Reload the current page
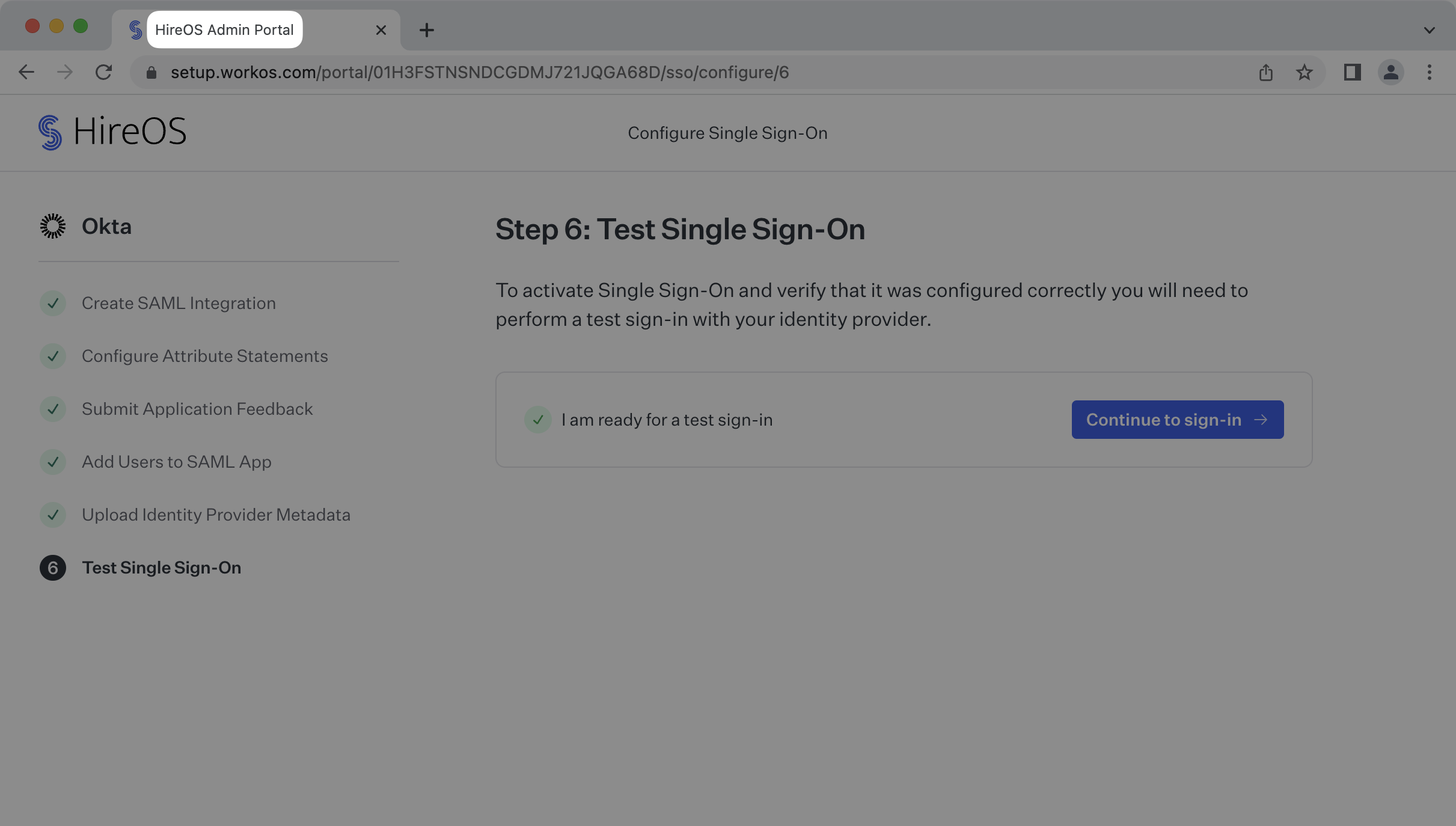Screen dimensions: 1456x826 tap(103, 72)
